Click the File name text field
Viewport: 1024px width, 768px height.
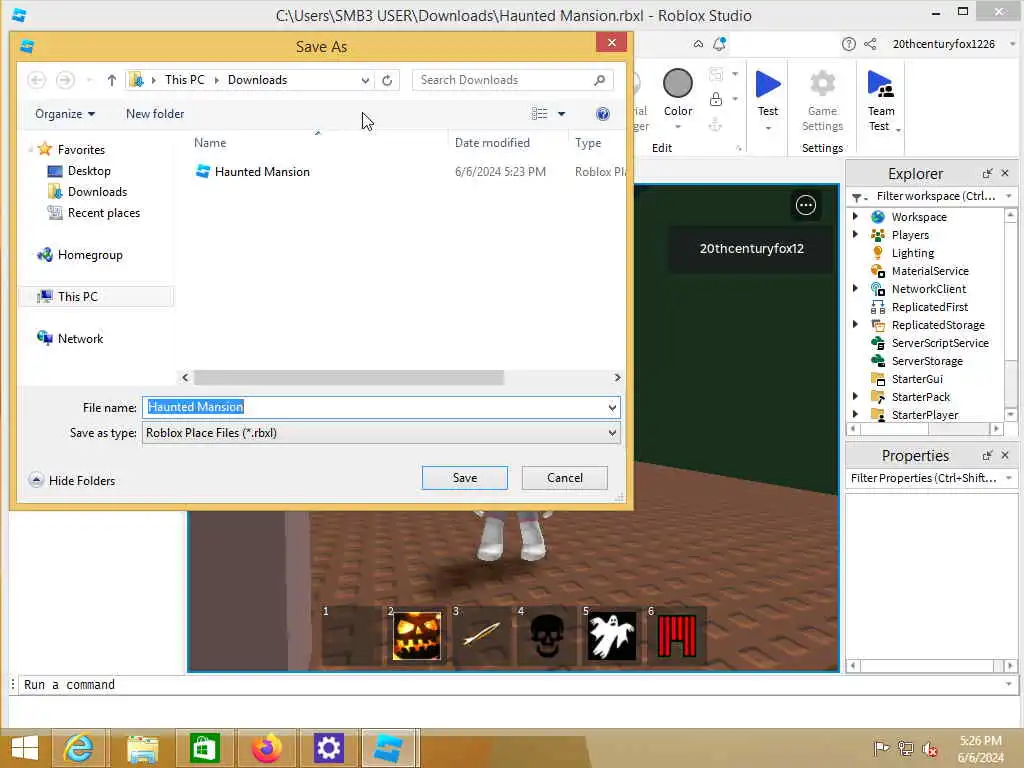click(x=375, y=408)
